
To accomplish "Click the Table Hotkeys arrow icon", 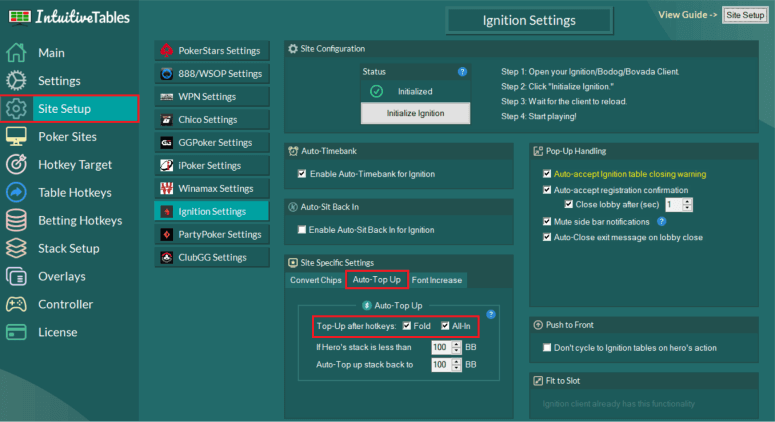I will [16, 192].
